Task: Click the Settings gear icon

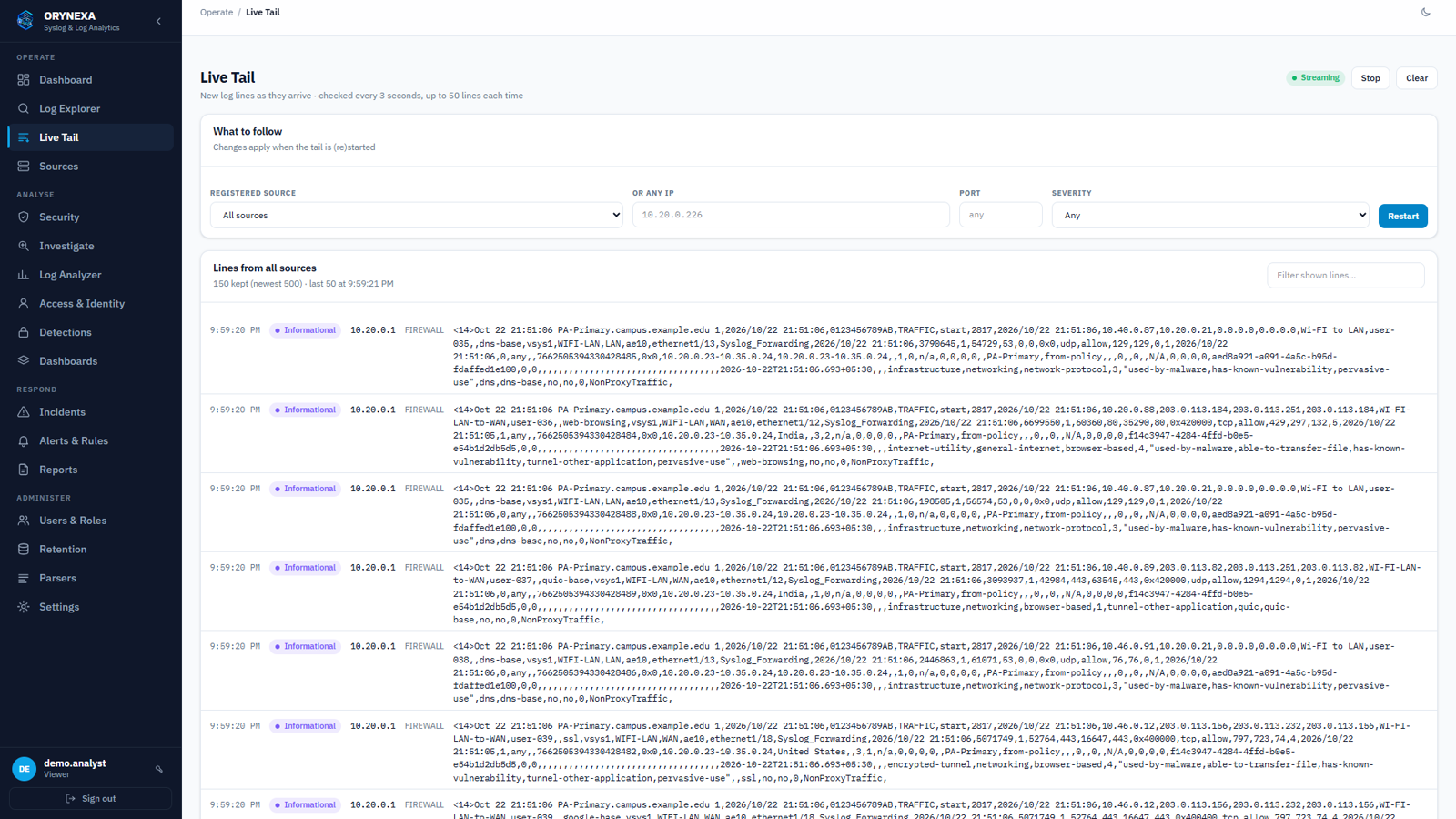Action: (x=24, y=607)
